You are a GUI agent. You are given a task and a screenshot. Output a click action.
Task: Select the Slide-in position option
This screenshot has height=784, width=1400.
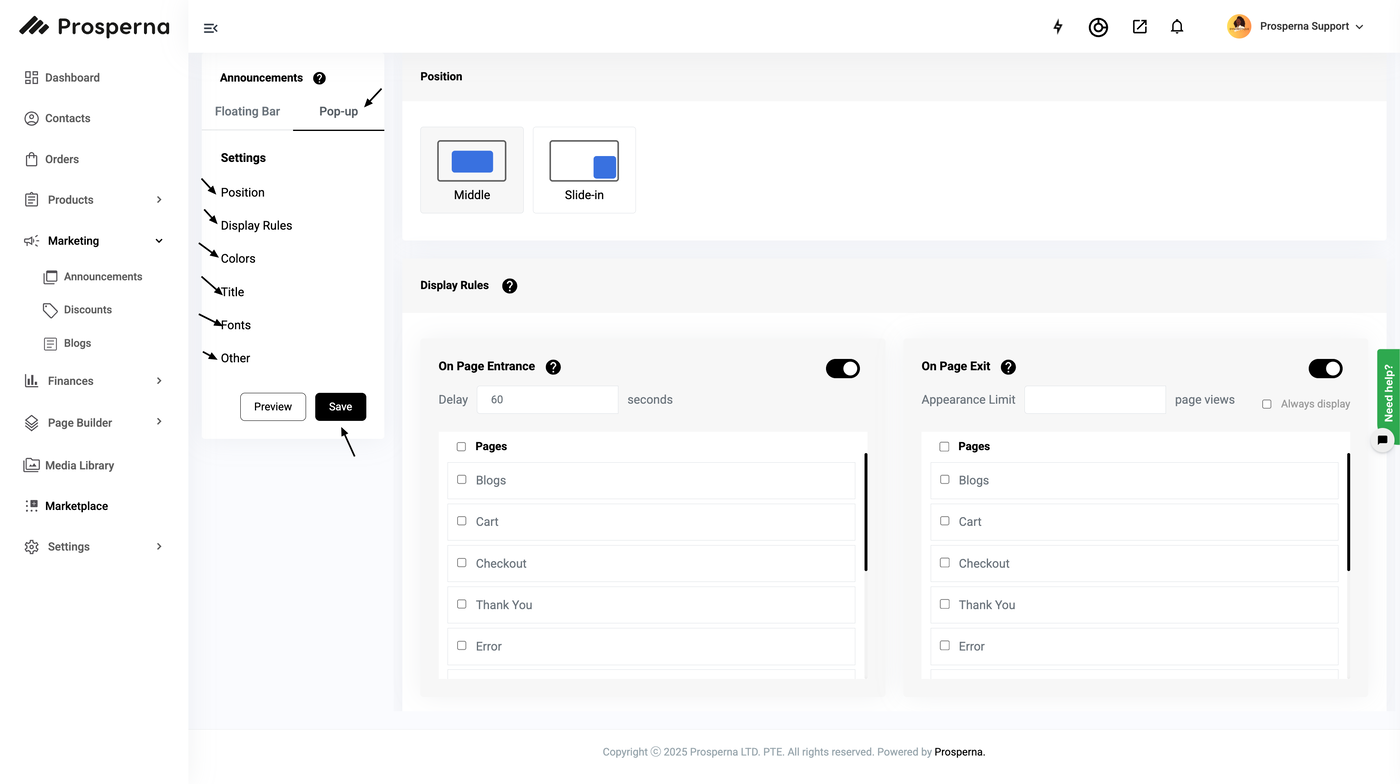point(584,170)
